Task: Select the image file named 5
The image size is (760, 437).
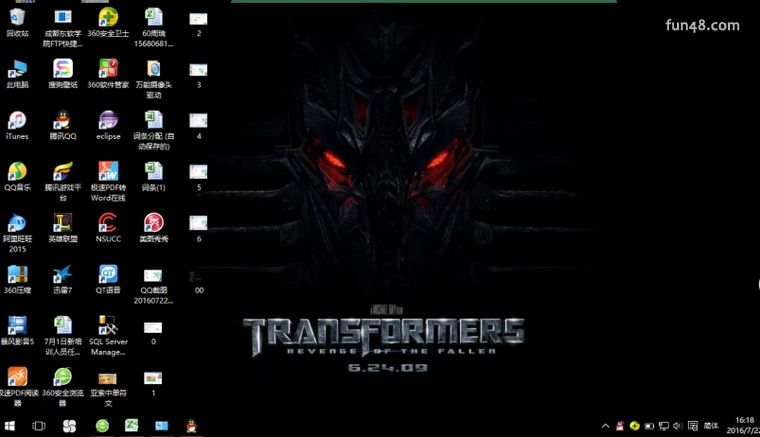Action: coord(198,172)
